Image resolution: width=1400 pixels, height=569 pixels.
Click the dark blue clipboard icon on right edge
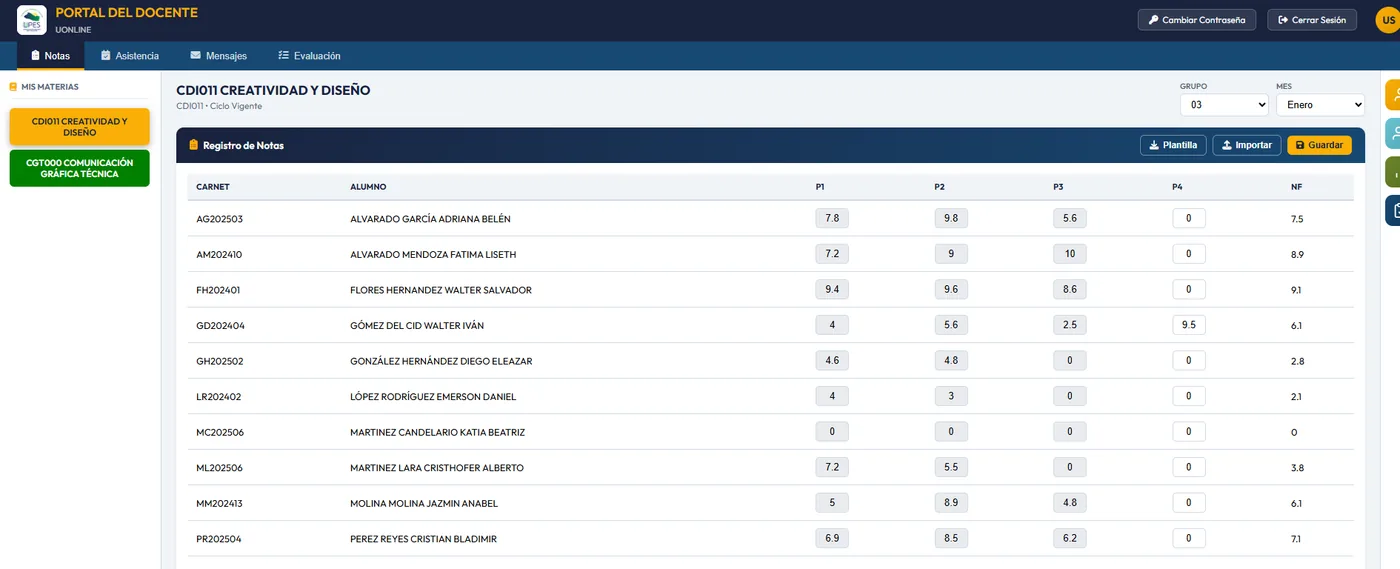pos(1392,211)
